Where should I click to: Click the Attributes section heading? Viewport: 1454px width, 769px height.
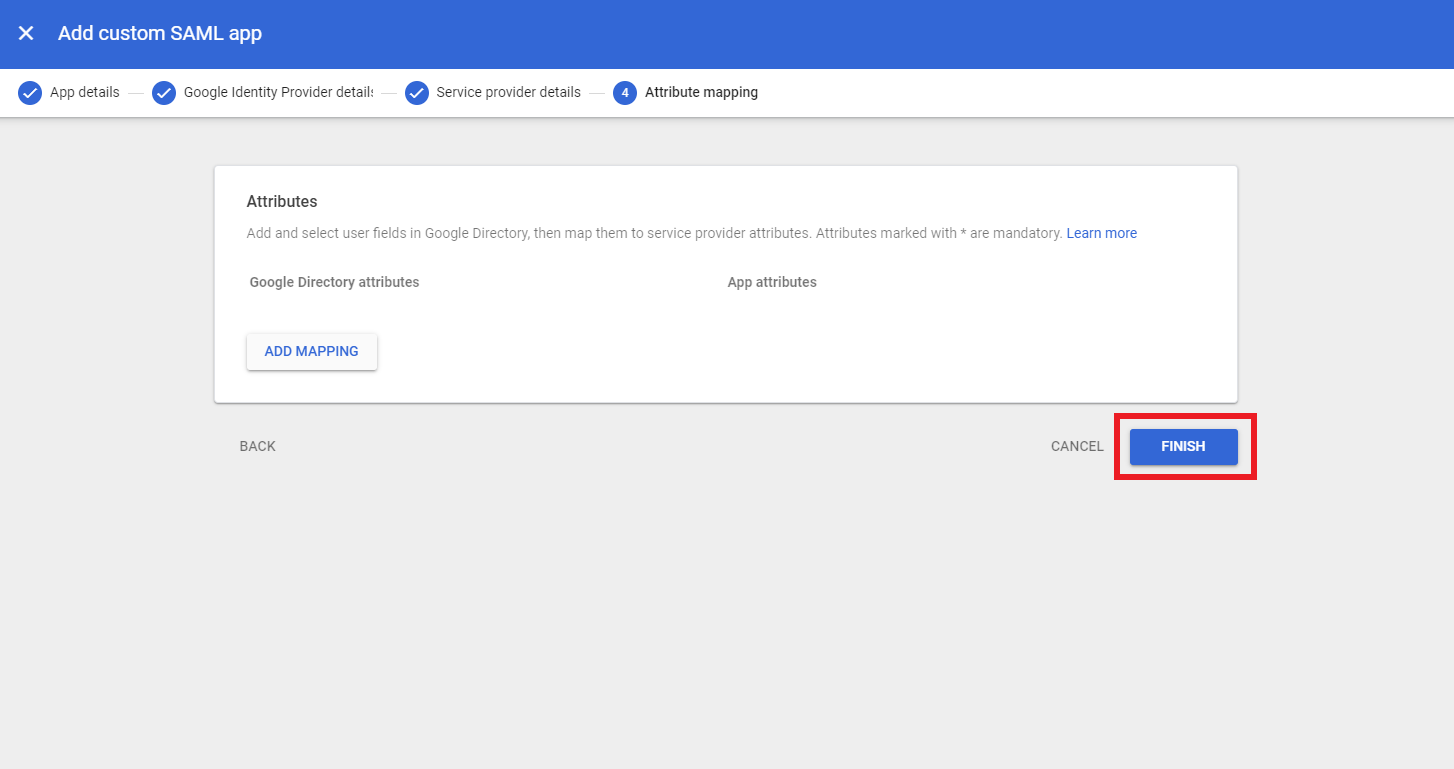pos(281,201)
